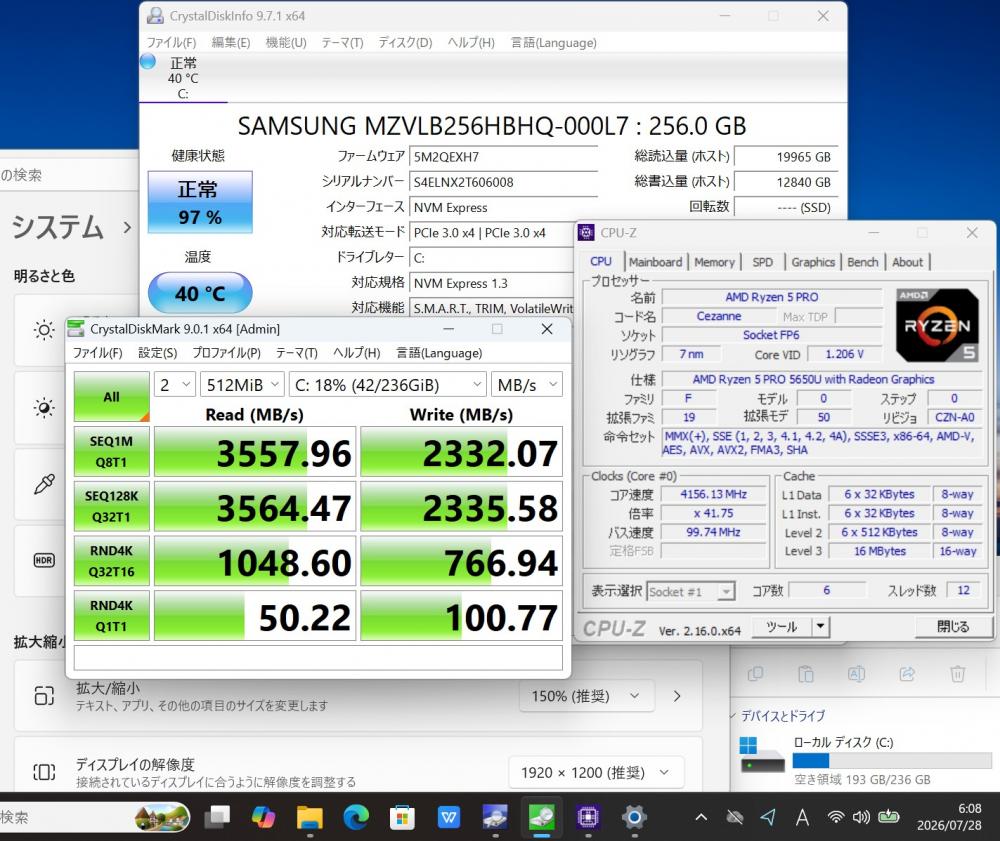
Task: Run the RND4K Q1T1 test
Action: [112, 616]
